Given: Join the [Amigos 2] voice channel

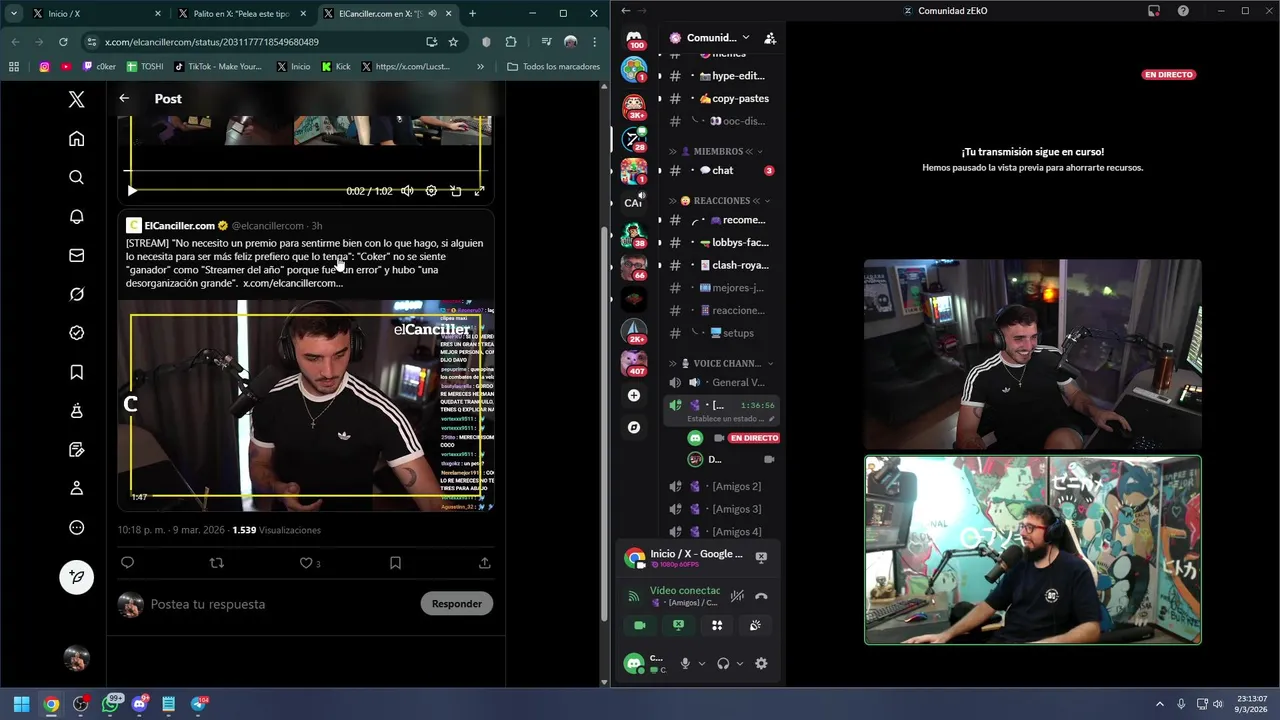Looking at the screenshot, I should click(x=721, y=487).
